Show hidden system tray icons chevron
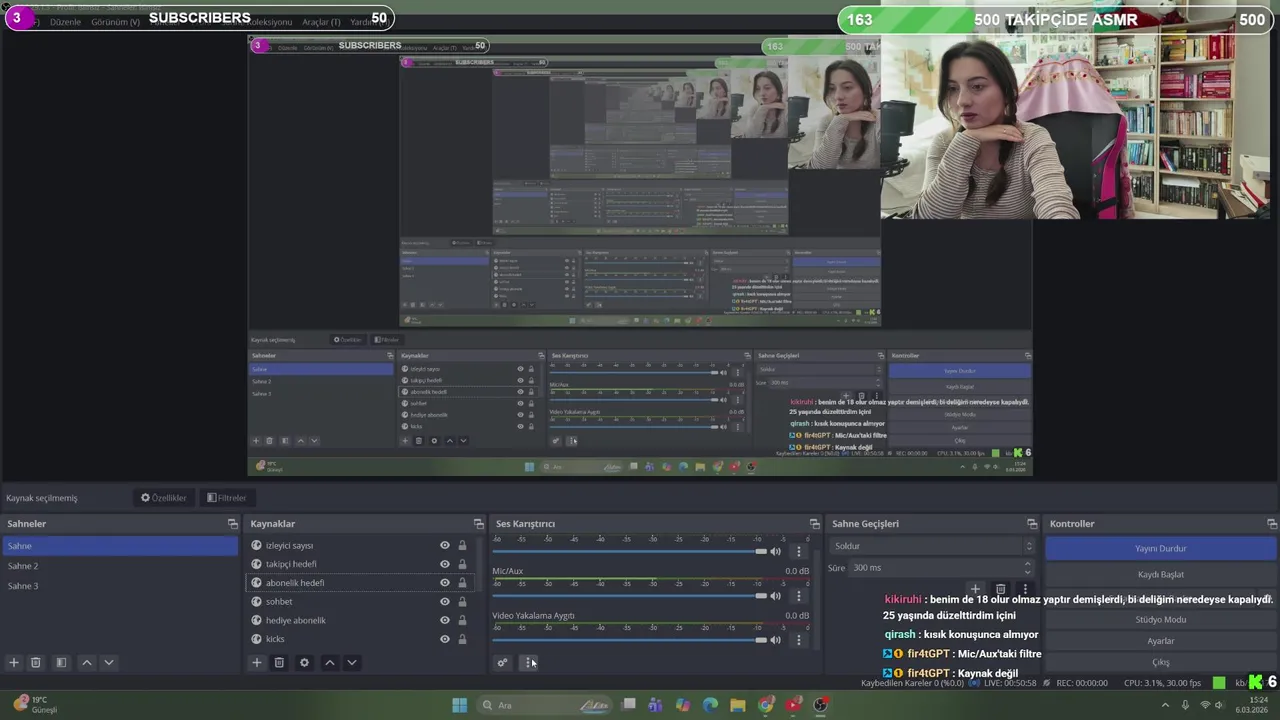 click(1165, 705)
